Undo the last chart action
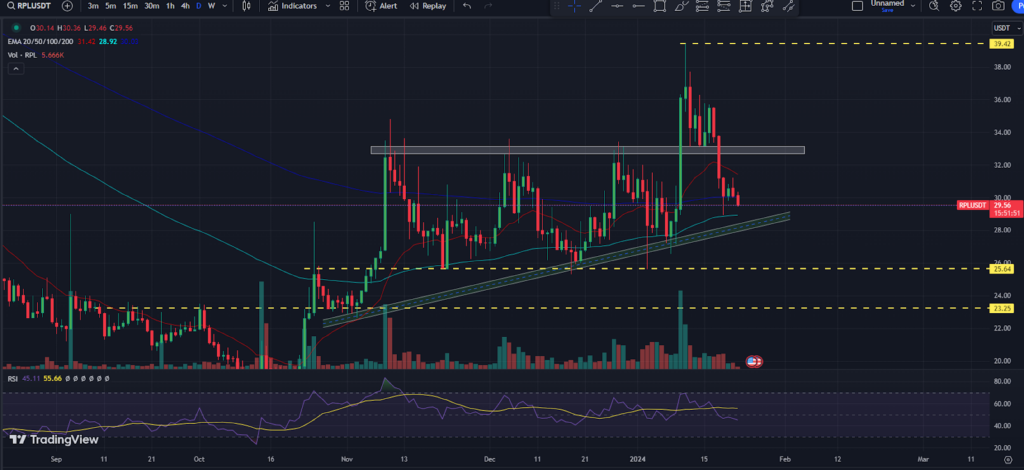 pyautogui.click(x=467, y=6)
